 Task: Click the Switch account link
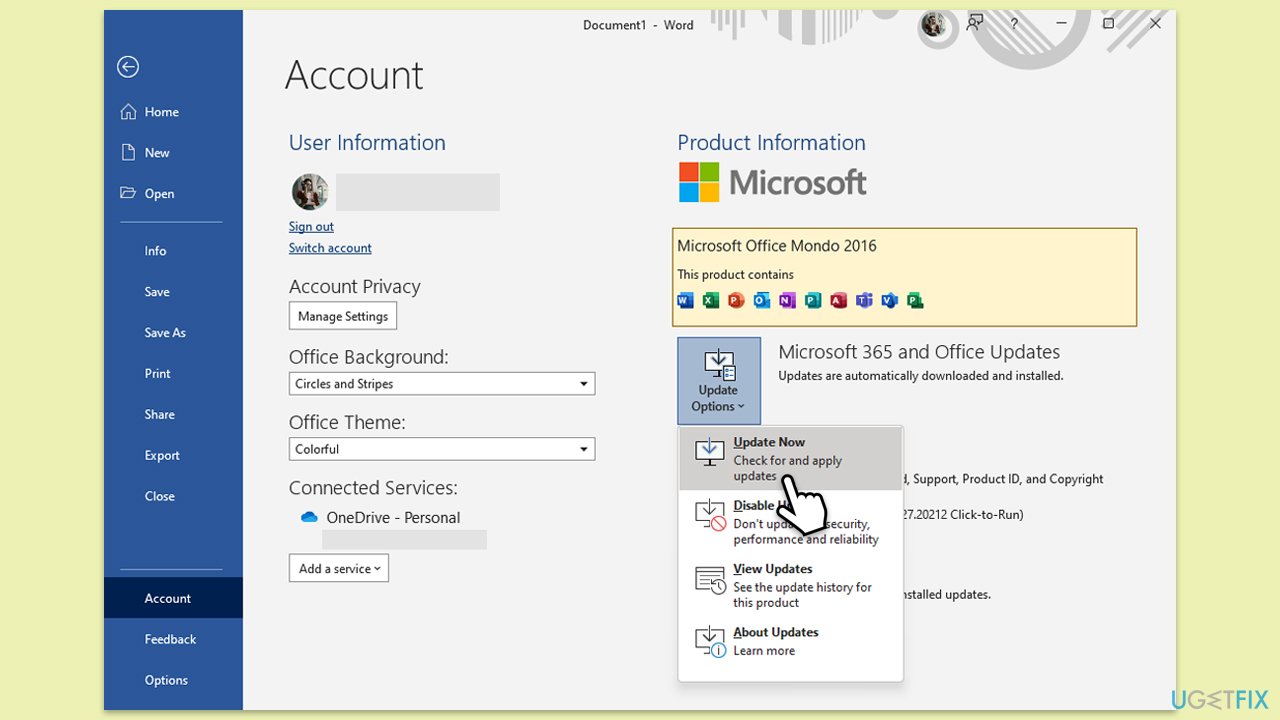point(330,248)
